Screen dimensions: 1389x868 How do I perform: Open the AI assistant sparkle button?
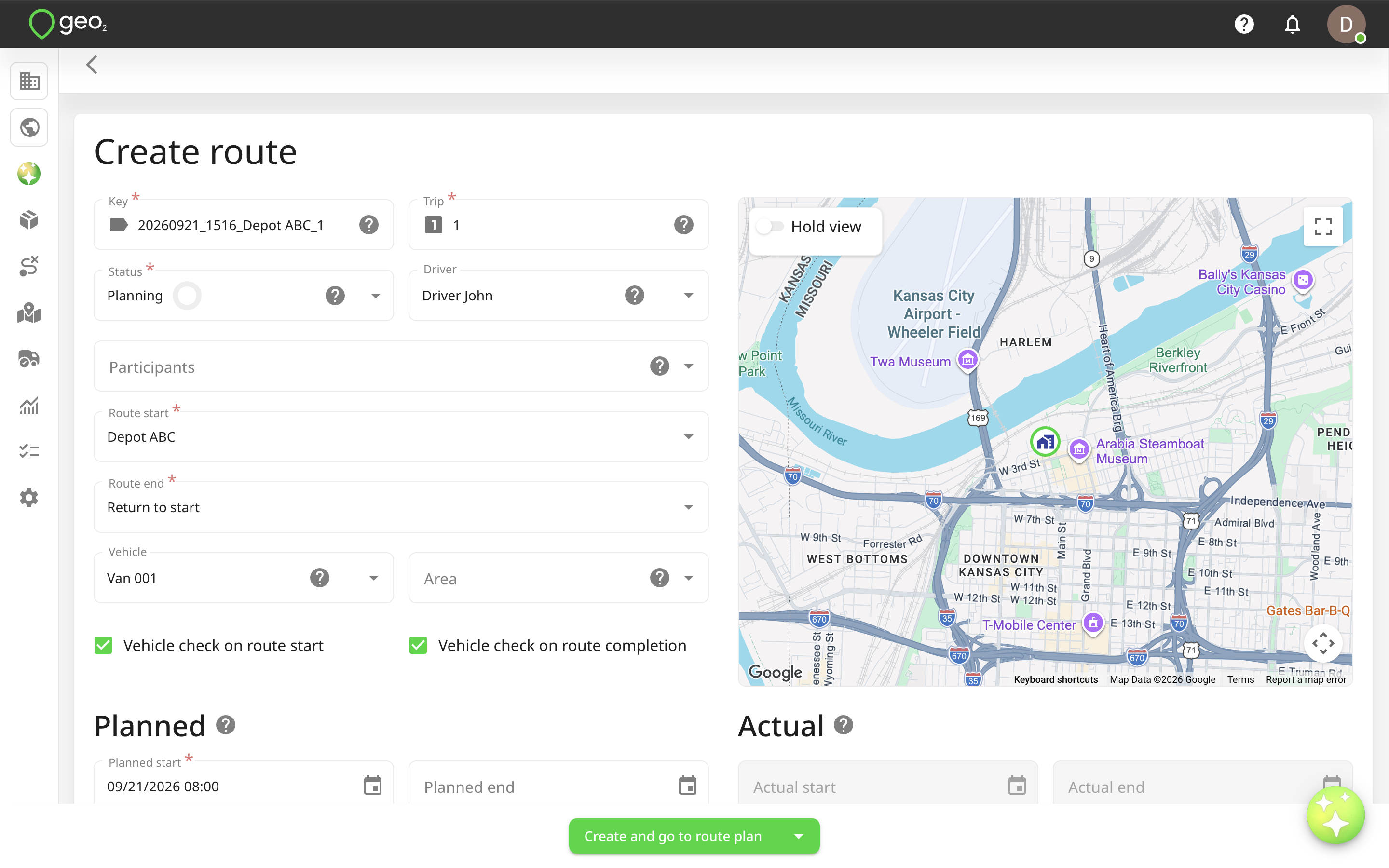click(1335, 815)
